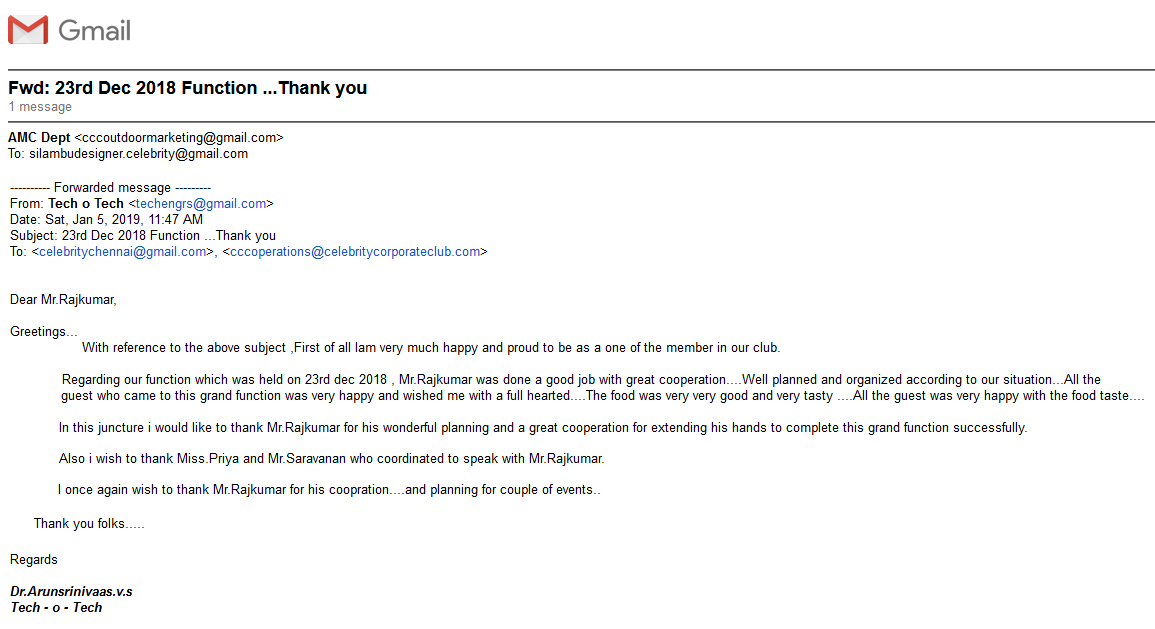Image resolution: width=1155 pixels, height=629 pixels.
Task: Click the paragraph starting 'Regarding our function'
Action: pyautogui.click(x=603, y=387)
